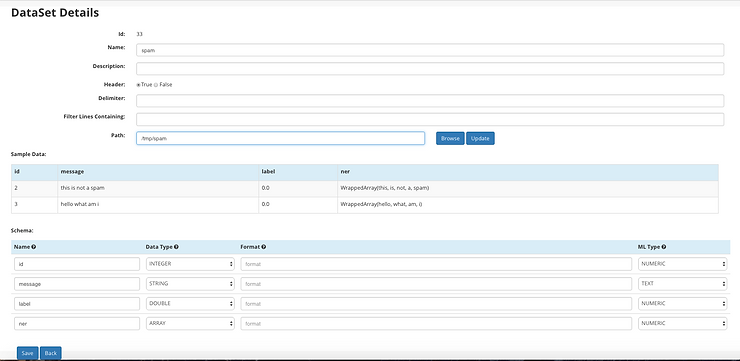Click into the Description field
This screenshot has height=361, width=740.
tap(430, 68)
